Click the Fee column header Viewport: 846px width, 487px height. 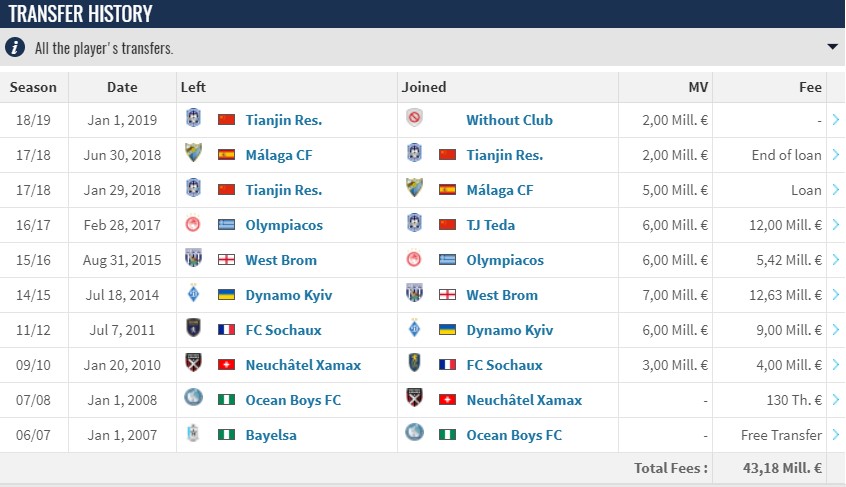point(810,87)
